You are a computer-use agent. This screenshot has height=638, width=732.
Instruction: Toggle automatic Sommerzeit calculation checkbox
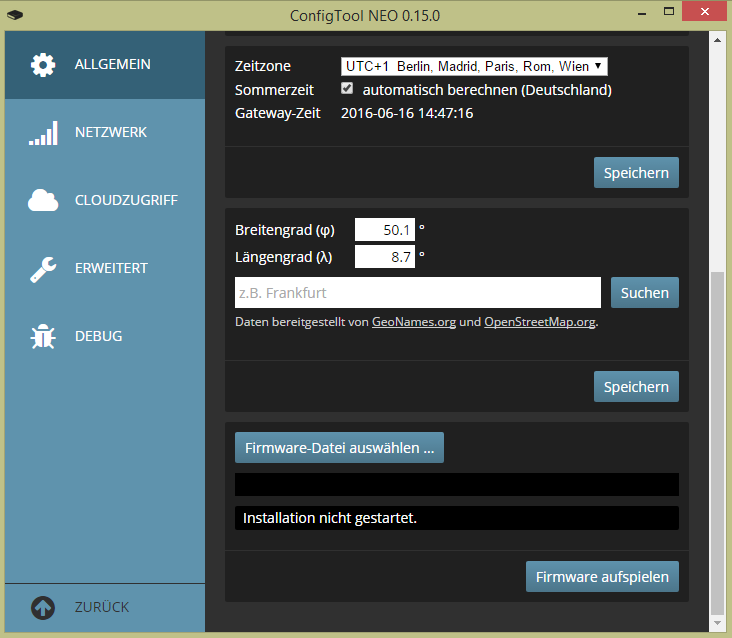pyautogui.click(x=347, y=88)
